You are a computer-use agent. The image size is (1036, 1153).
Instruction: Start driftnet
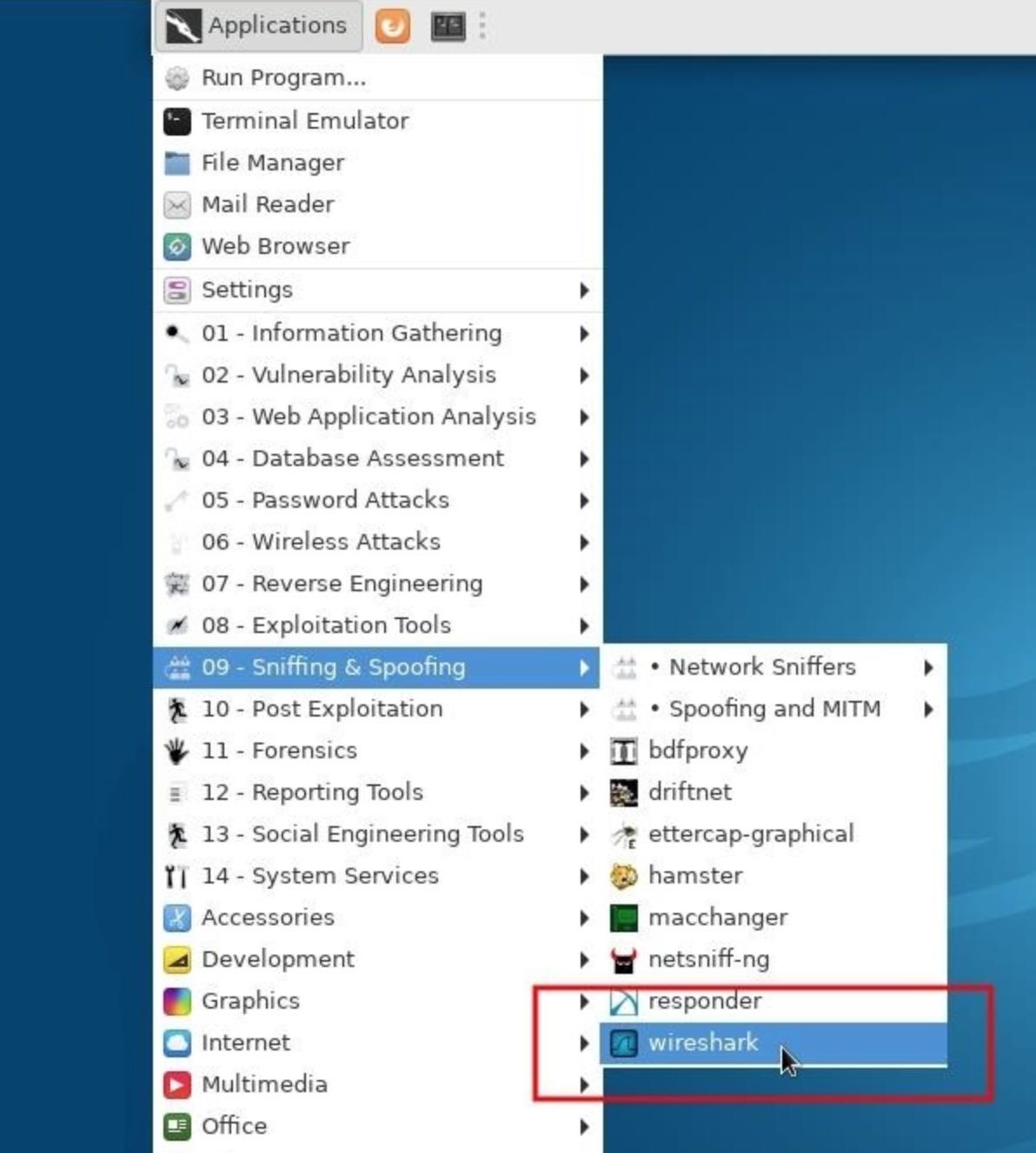point(689,792)
